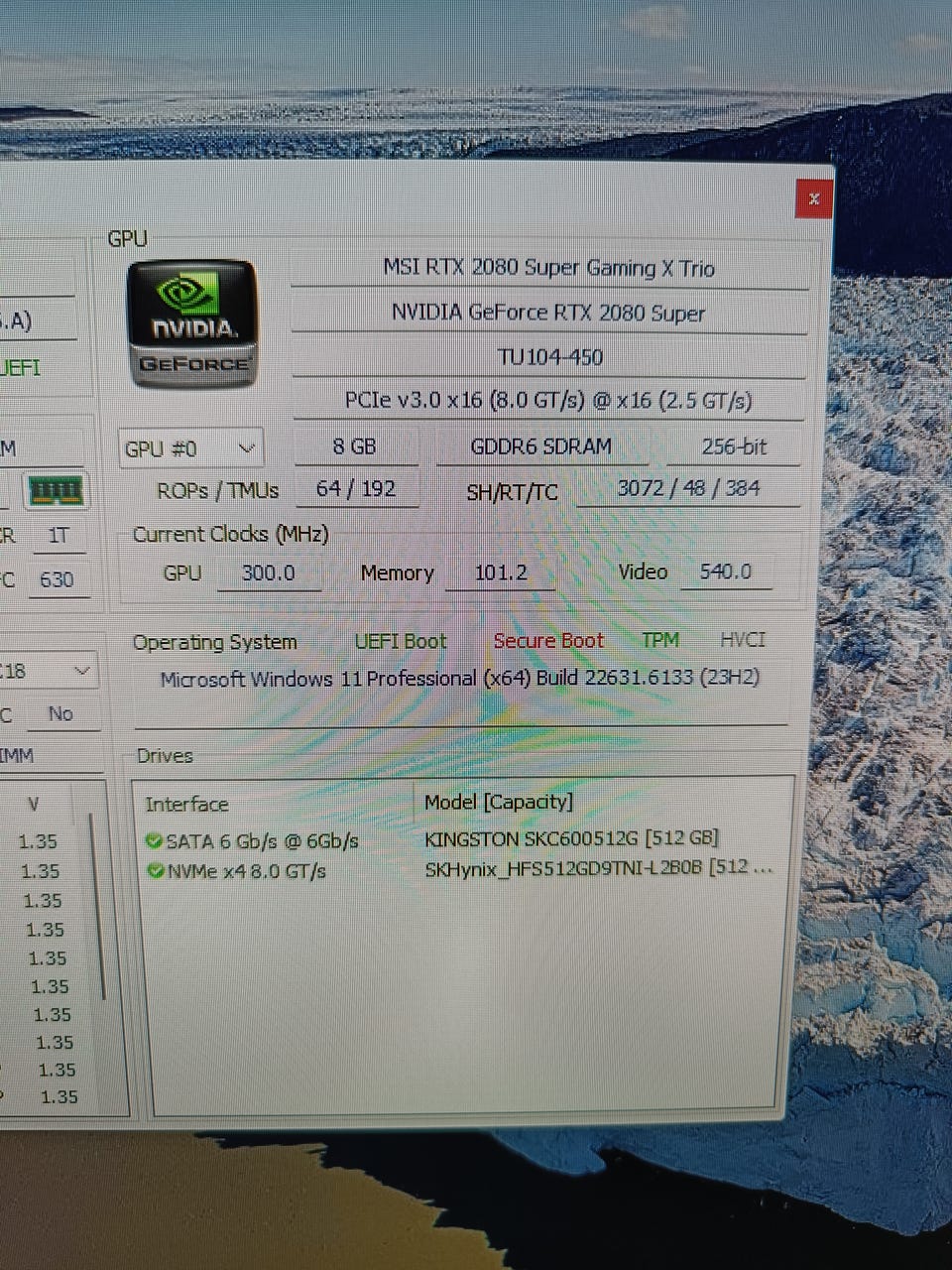Screen dimensions: 952x1270
Task: Click the Video clock value 540.0
Action: coord(726,571)
